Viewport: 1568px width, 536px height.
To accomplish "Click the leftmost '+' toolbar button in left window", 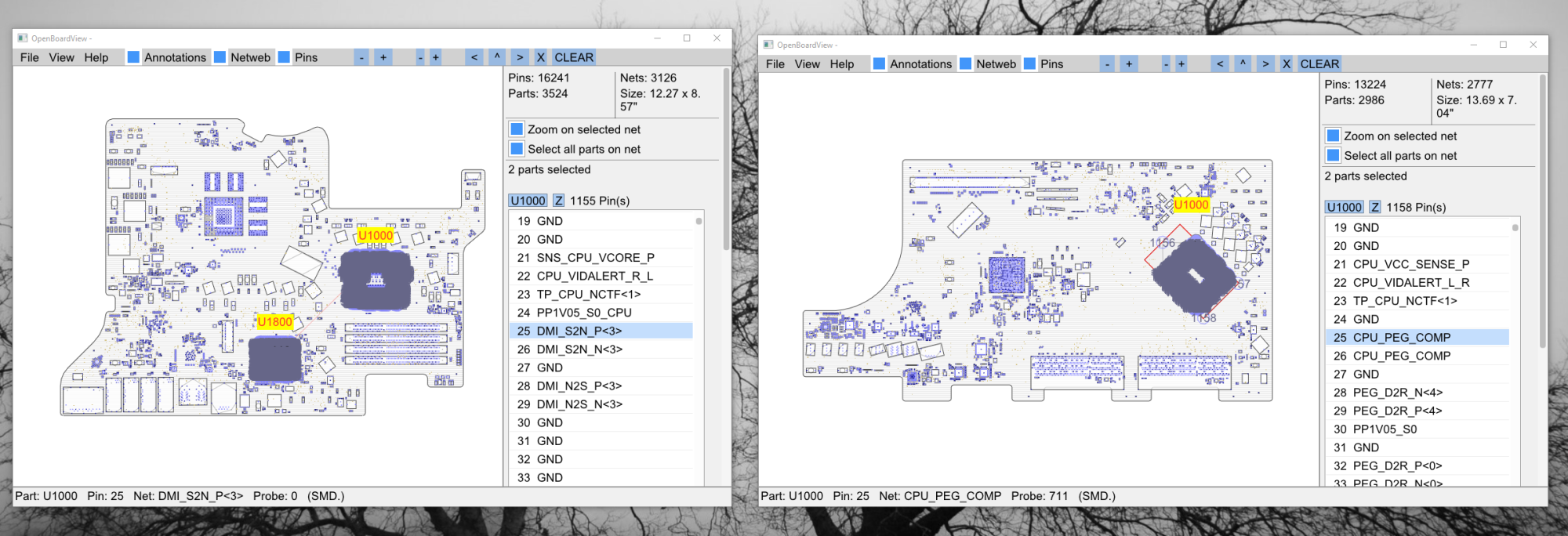I will click(383, 57).
